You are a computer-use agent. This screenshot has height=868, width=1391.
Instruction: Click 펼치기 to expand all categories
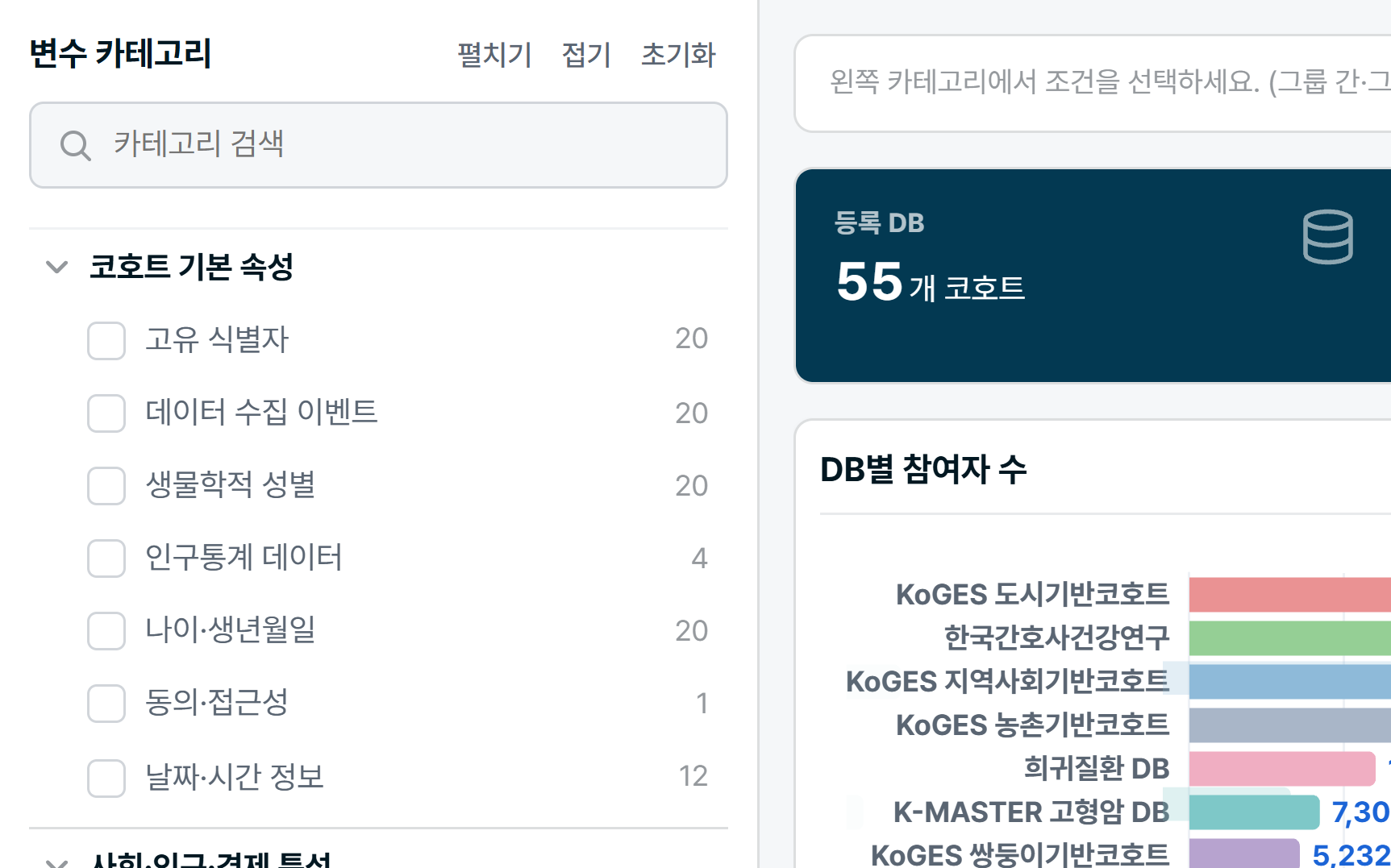pyautogui.click(x=494, y=55)
